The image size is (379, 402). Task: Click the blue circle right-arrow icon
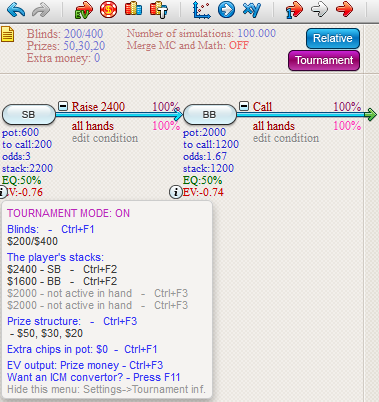click(x=226, y=10)
